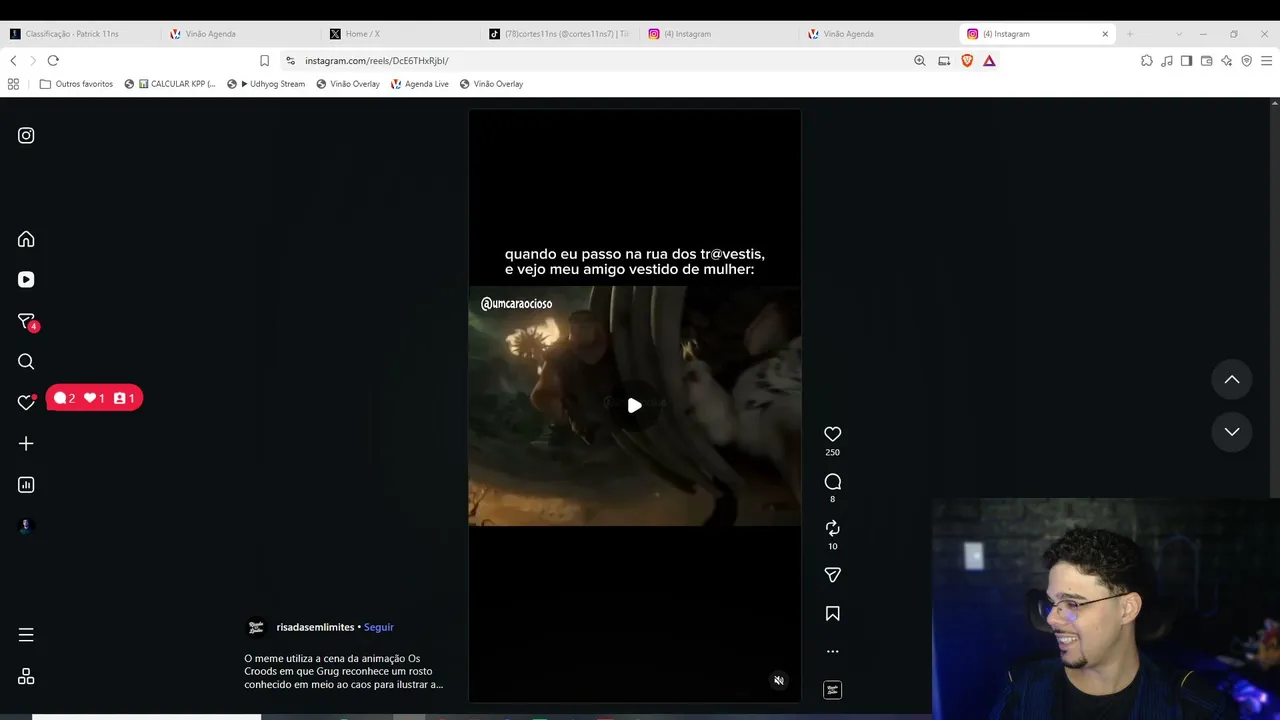Open the profile avatar in sidebar
This screenshot has height=720, width=1280.
point(26,526)
